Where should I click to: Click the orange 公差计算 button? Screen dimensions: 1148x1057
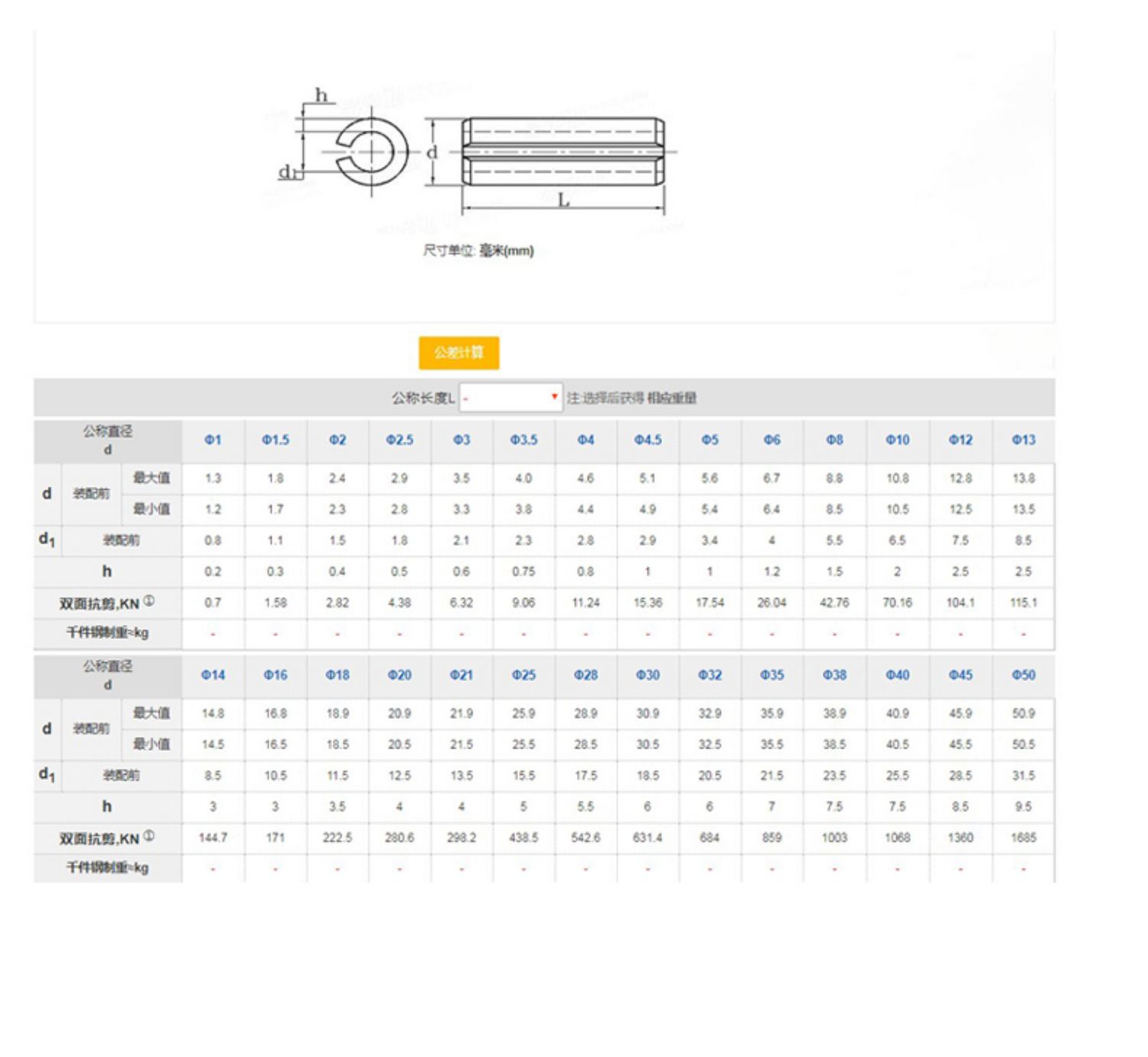tap(458, 353)
